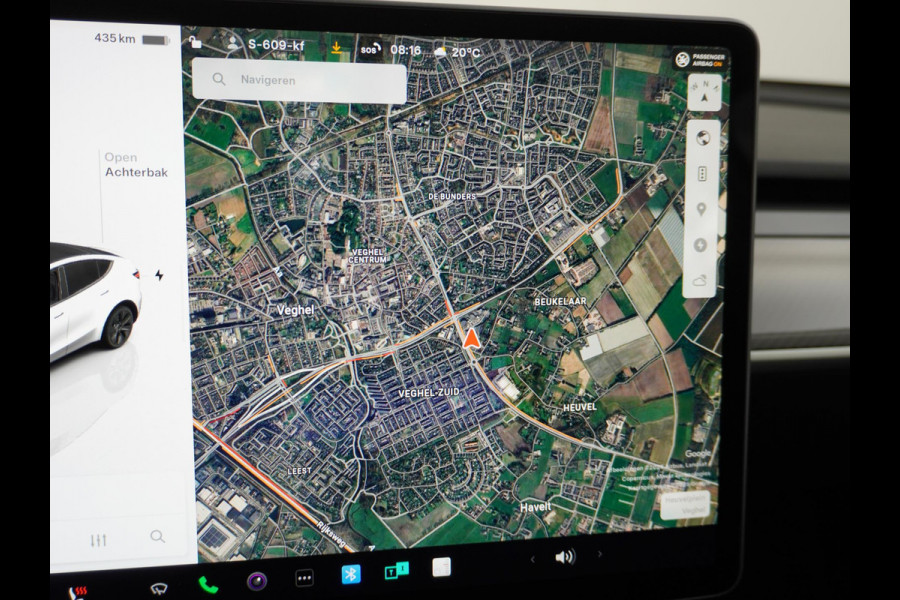Tap the 08:16 clock

(406, 50)
